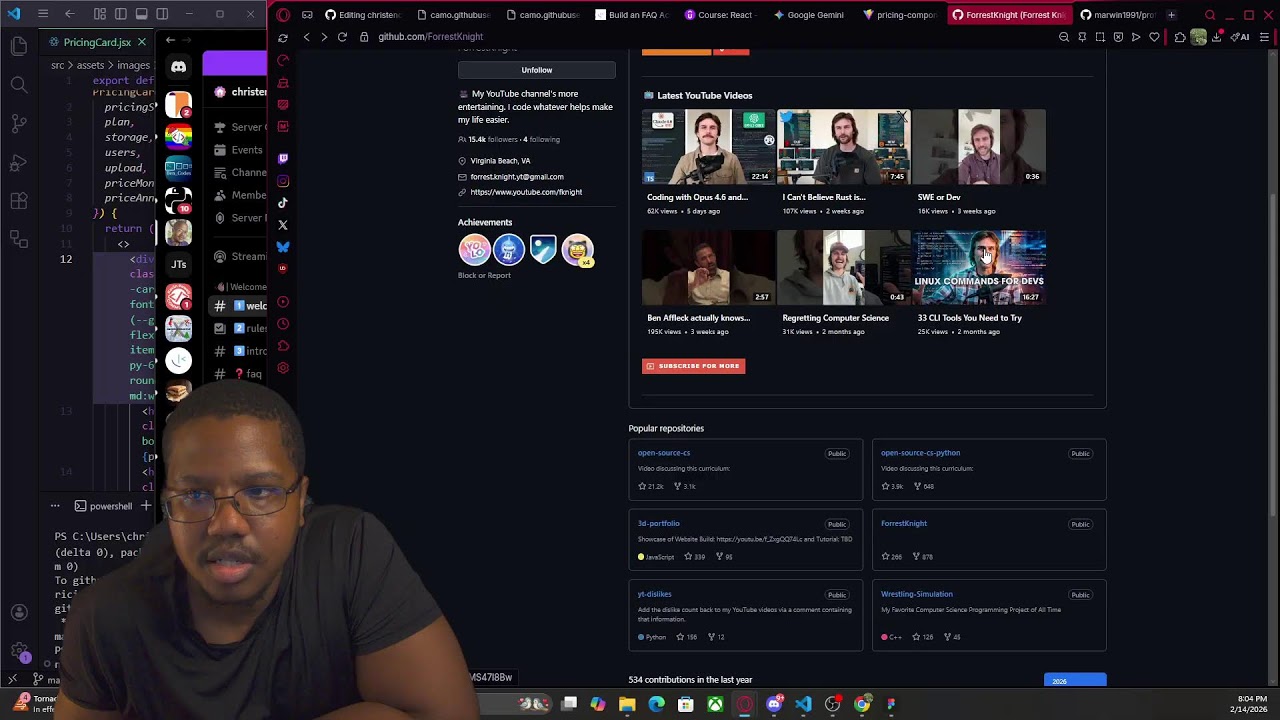Viewport: 1280px width, 720px height.
Task: Switch to pricing-compon browser tab
Action: 899,15
